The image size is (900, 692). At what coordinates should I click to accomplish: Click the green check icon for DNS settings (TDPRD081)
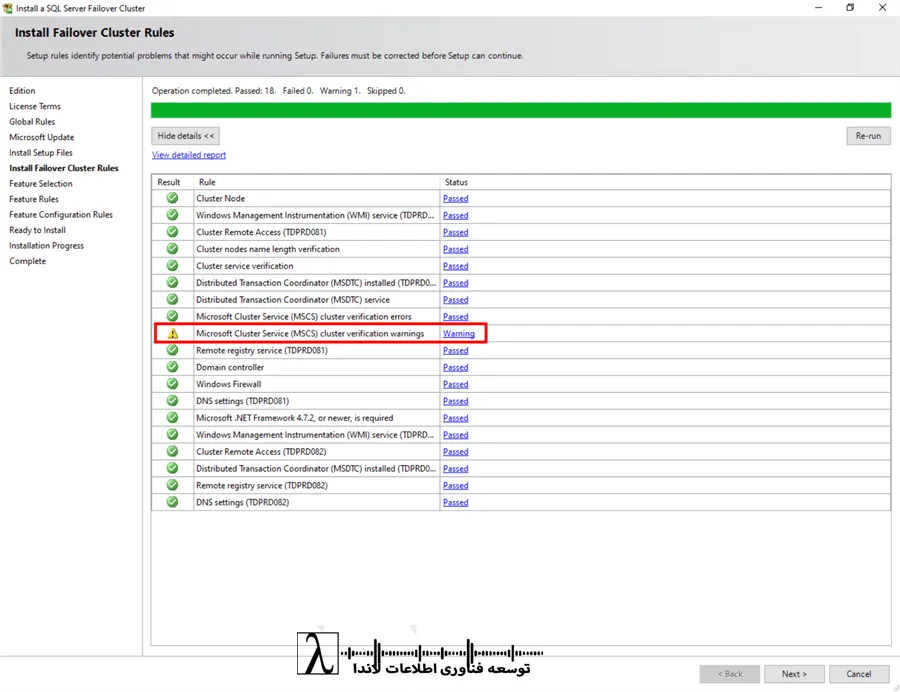click(x=172, y=401)
